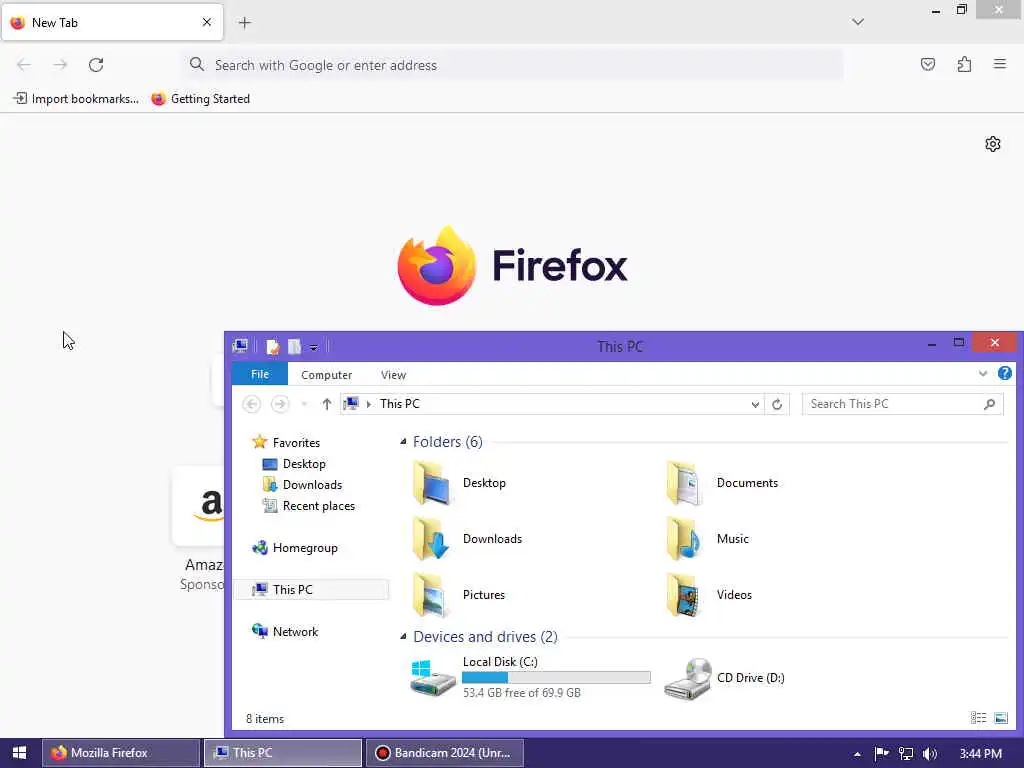This screenshot has height=768, width=1024.
Task: Close the New Tab tab
Action: [x=206, y=22]
